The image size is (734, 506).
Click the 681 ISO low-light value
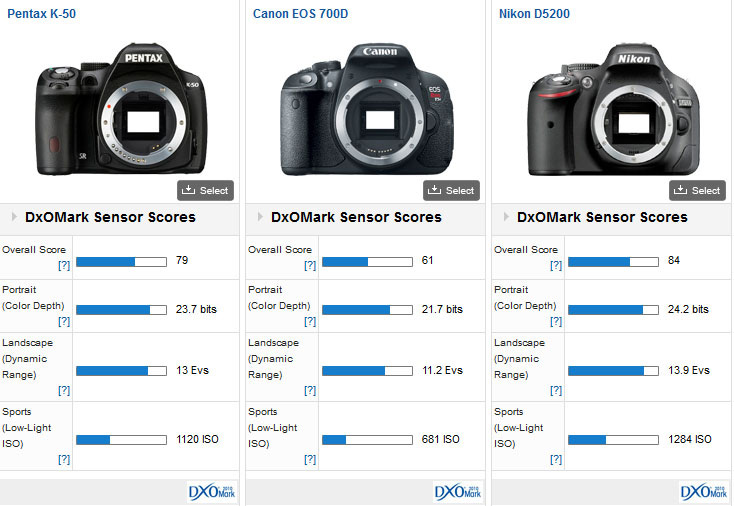(440, 439)
